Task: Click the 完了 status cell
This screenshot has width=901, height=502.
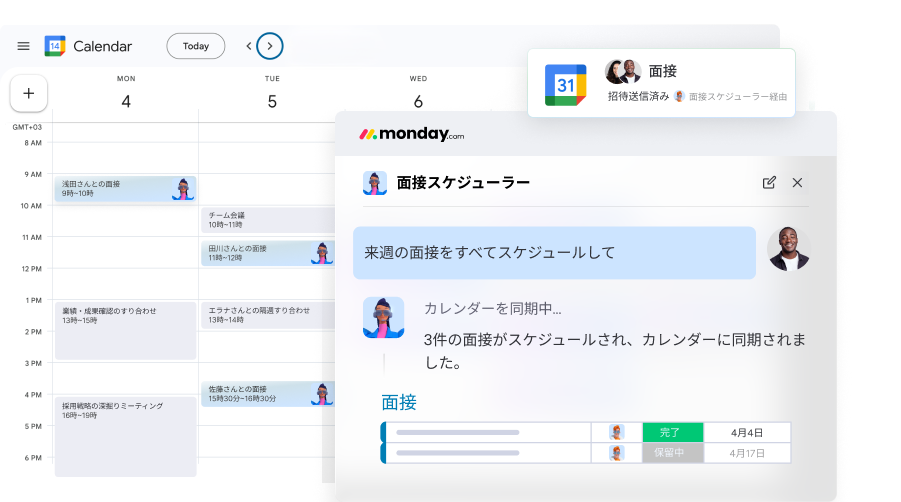Action: coord(672,433)
